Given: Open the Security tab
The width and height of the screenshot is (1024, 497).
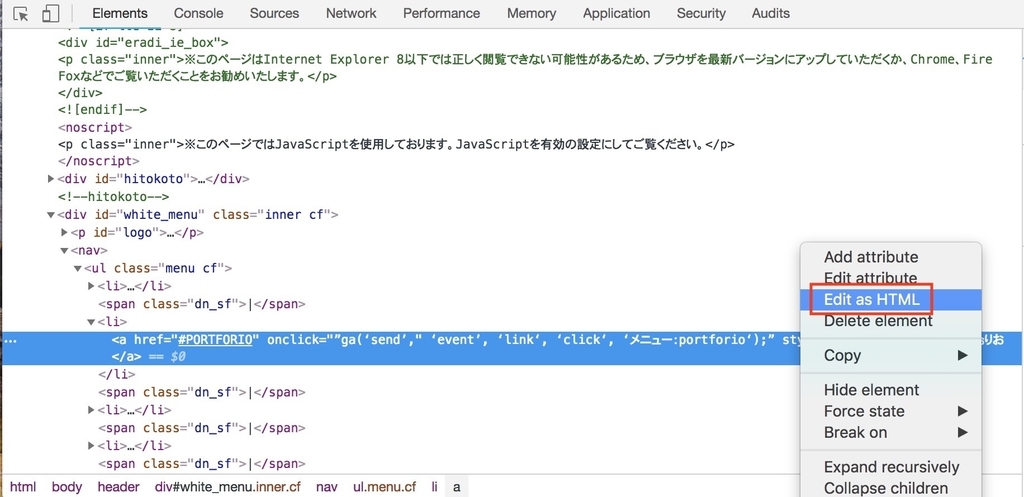Looking at the screenshot, I should (701, 13).
